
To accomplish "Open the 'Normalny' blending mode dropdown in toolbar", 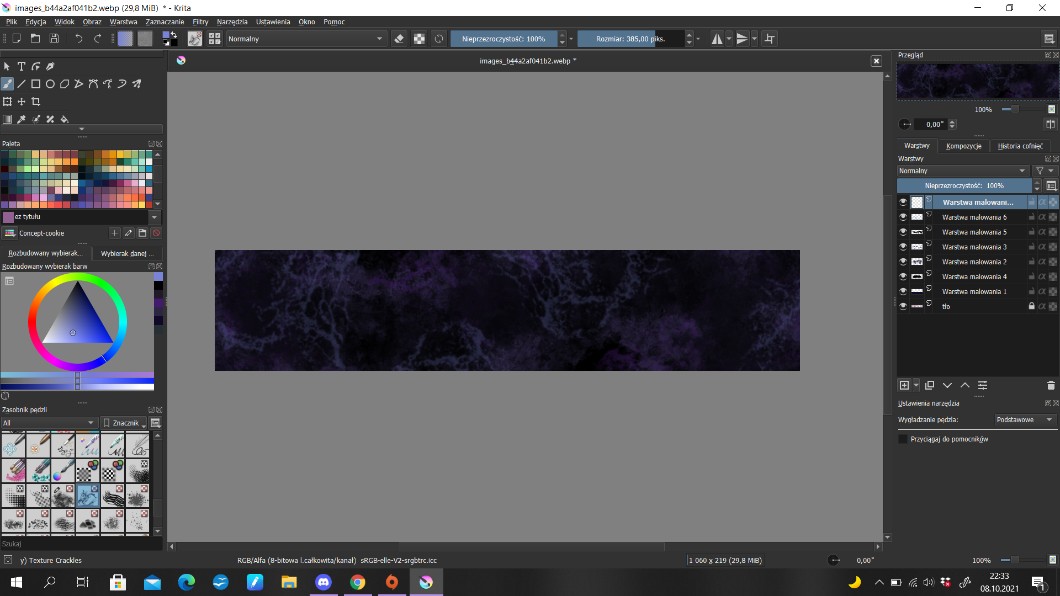I will 305,38.
